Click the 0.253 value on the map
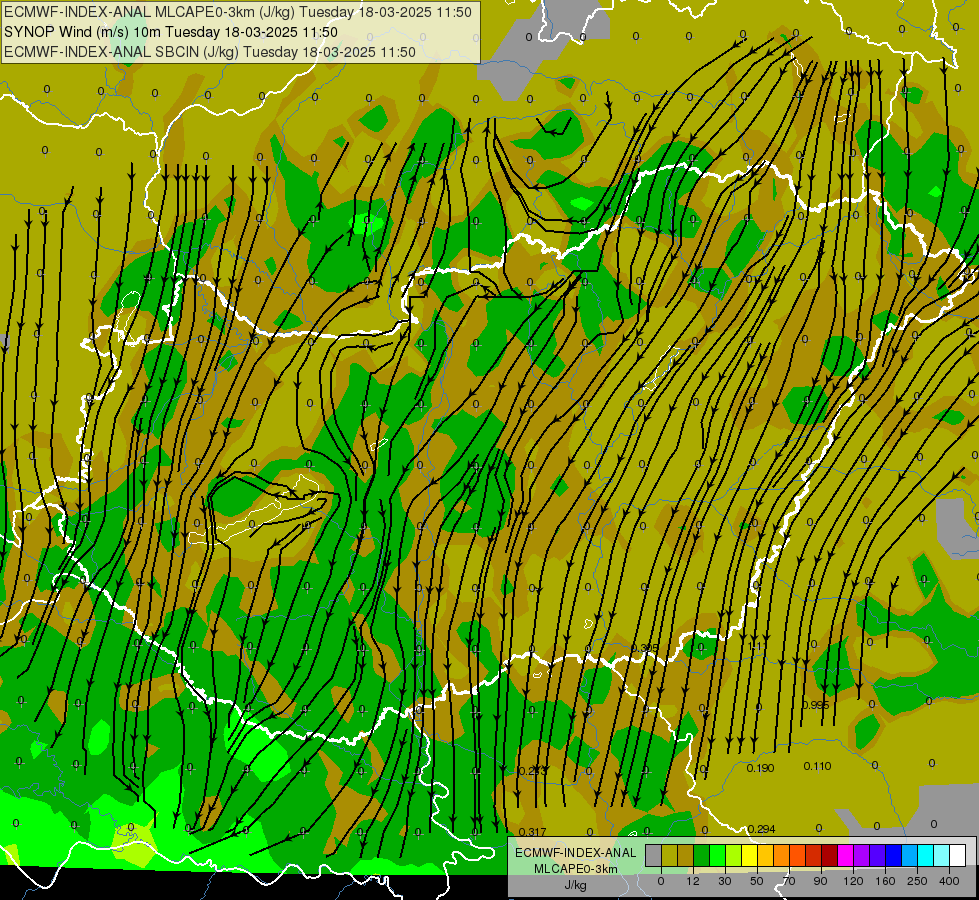 click(533, 771)
